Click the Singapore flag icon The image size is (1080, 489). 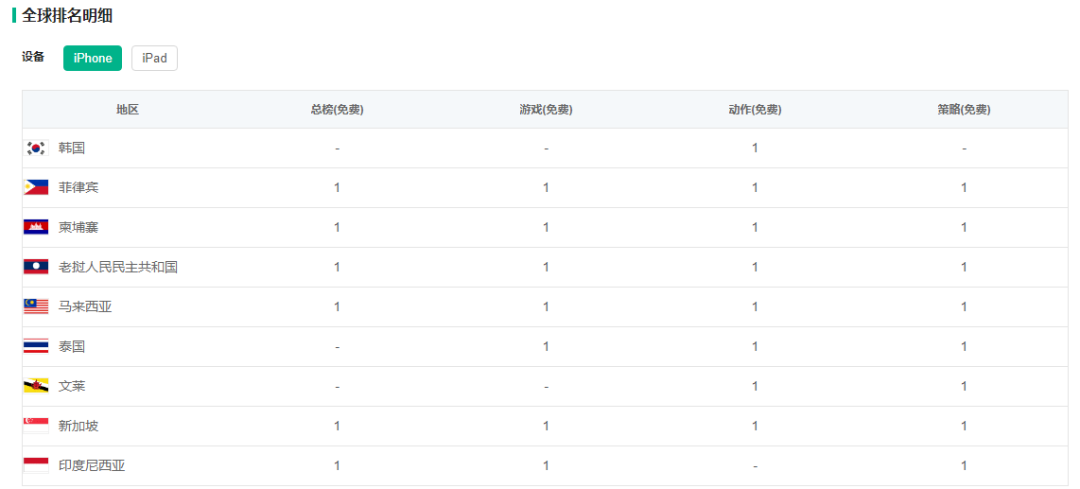[x=36, y=426]
